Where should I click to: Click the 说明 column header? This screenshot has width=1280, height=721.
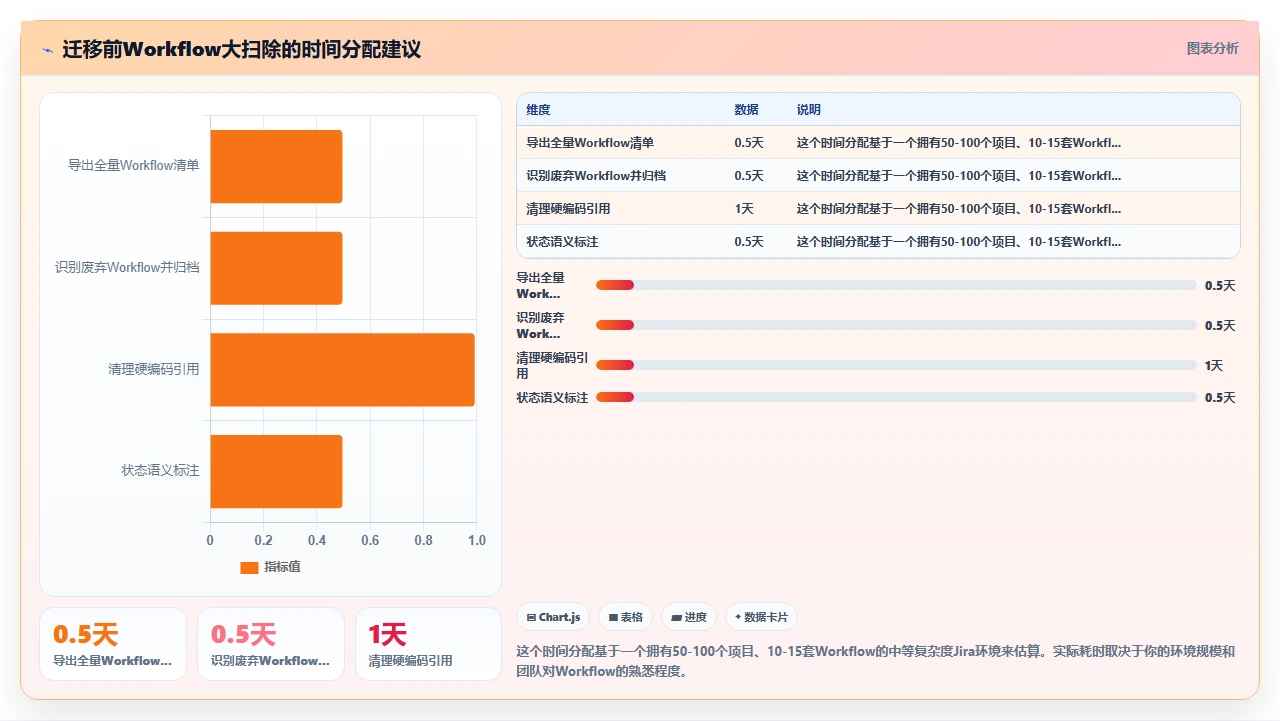click(808, 110)
